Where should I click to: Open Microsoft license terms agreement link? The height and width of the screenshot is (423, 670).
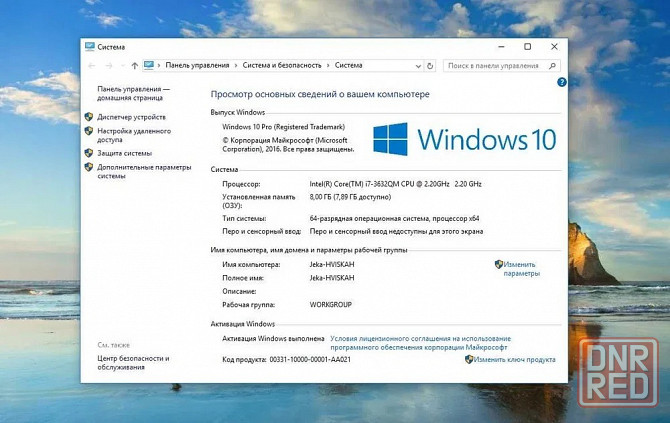pyautogui.click(x=420, y=343)
